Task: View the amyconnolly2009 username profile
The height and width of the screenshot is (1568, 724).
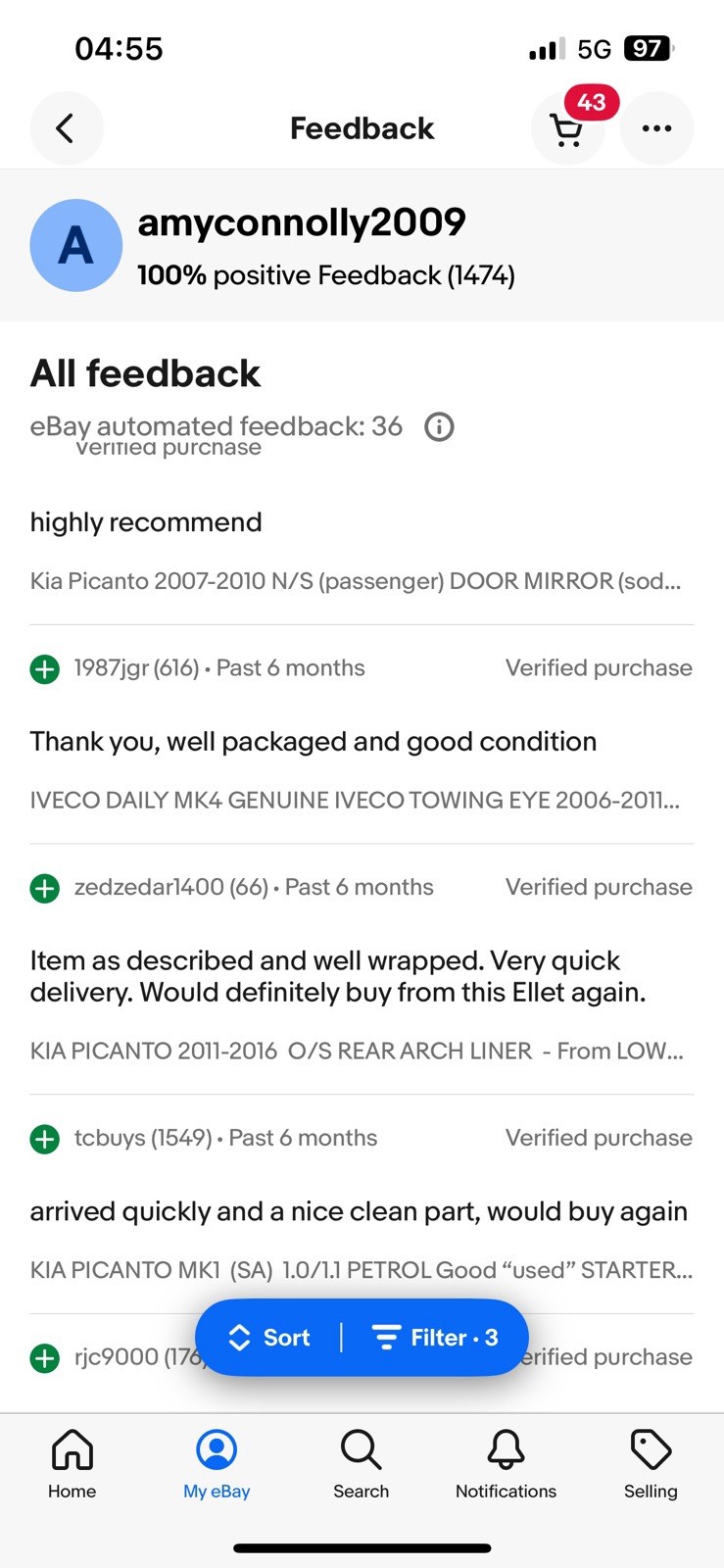Action: click(302, 222)
